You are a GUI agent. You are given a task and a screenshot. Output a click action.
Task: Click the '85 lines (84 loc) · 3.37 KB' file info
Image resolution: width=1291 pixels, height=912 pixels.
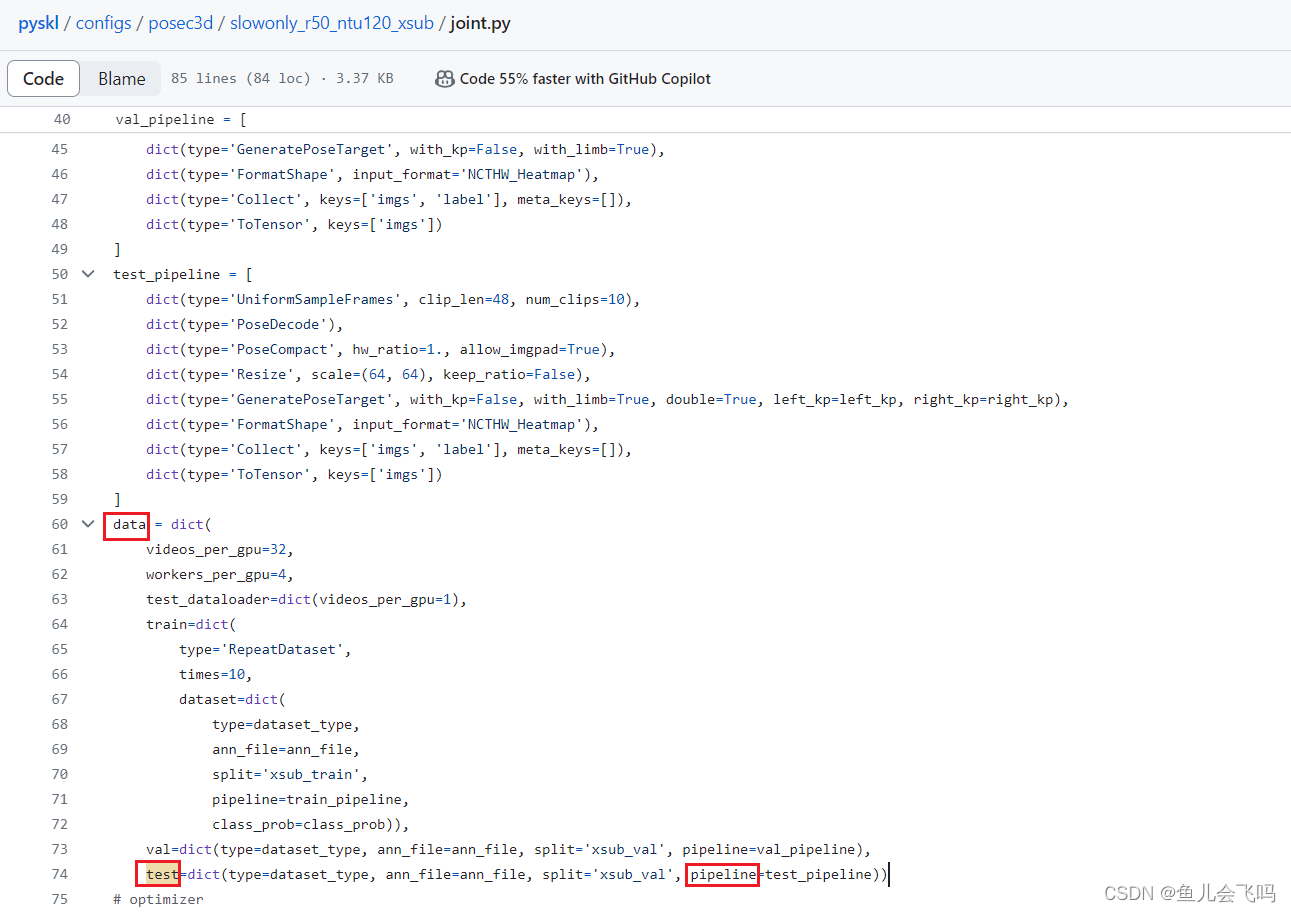click(282, 78)
